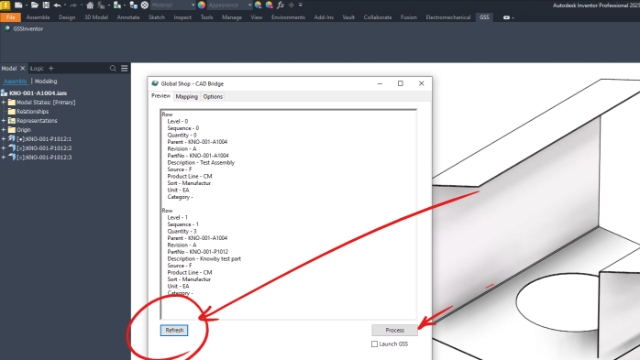640x360 pixels.
Task: Switch to the Tools ribbon tab
Action: coord(207,17)
